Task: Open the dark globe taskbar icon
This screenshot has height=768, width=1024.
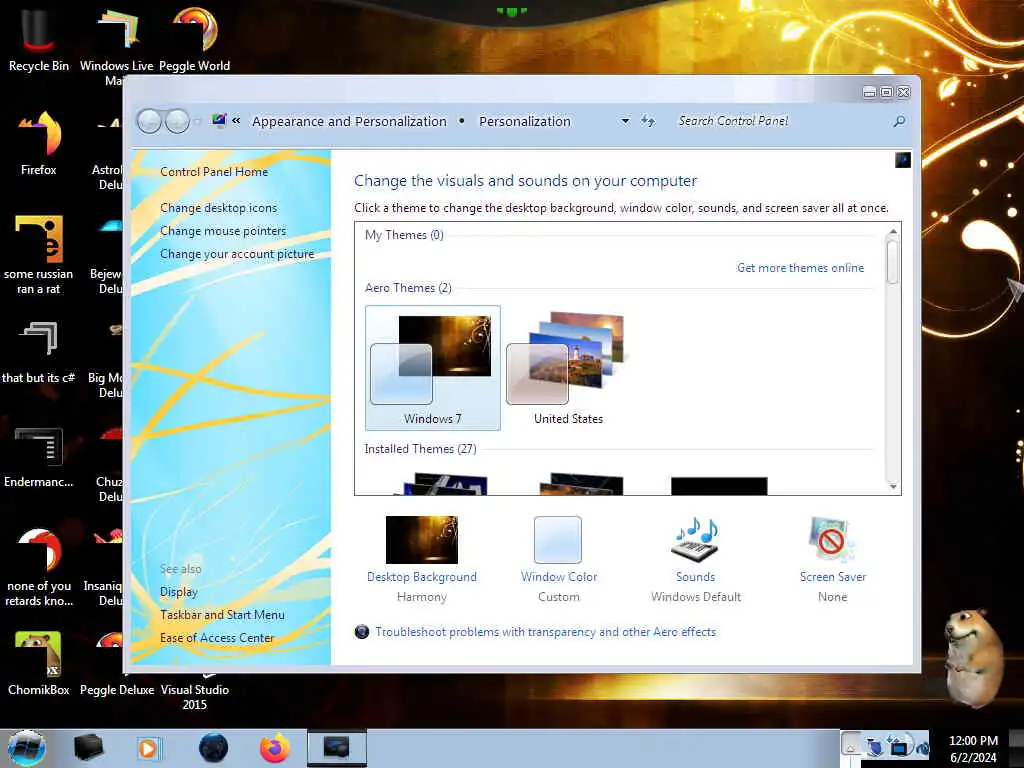Action: coord(214,748)
